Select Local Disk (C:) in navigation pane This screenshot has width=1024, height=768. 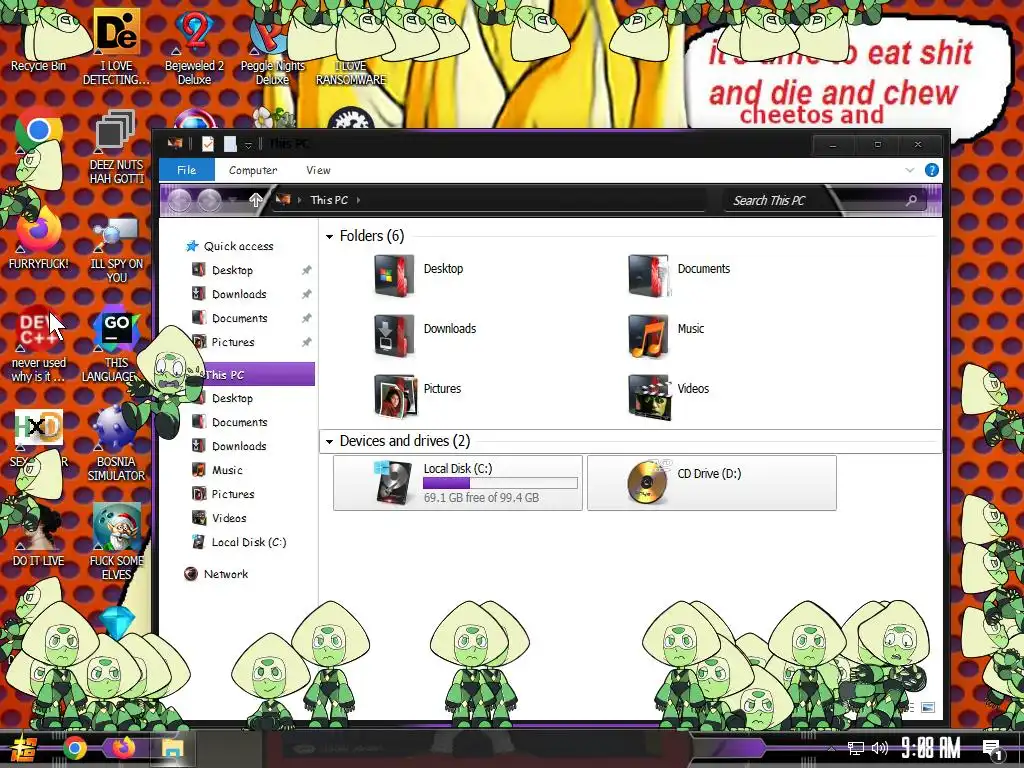click(249, 542)
